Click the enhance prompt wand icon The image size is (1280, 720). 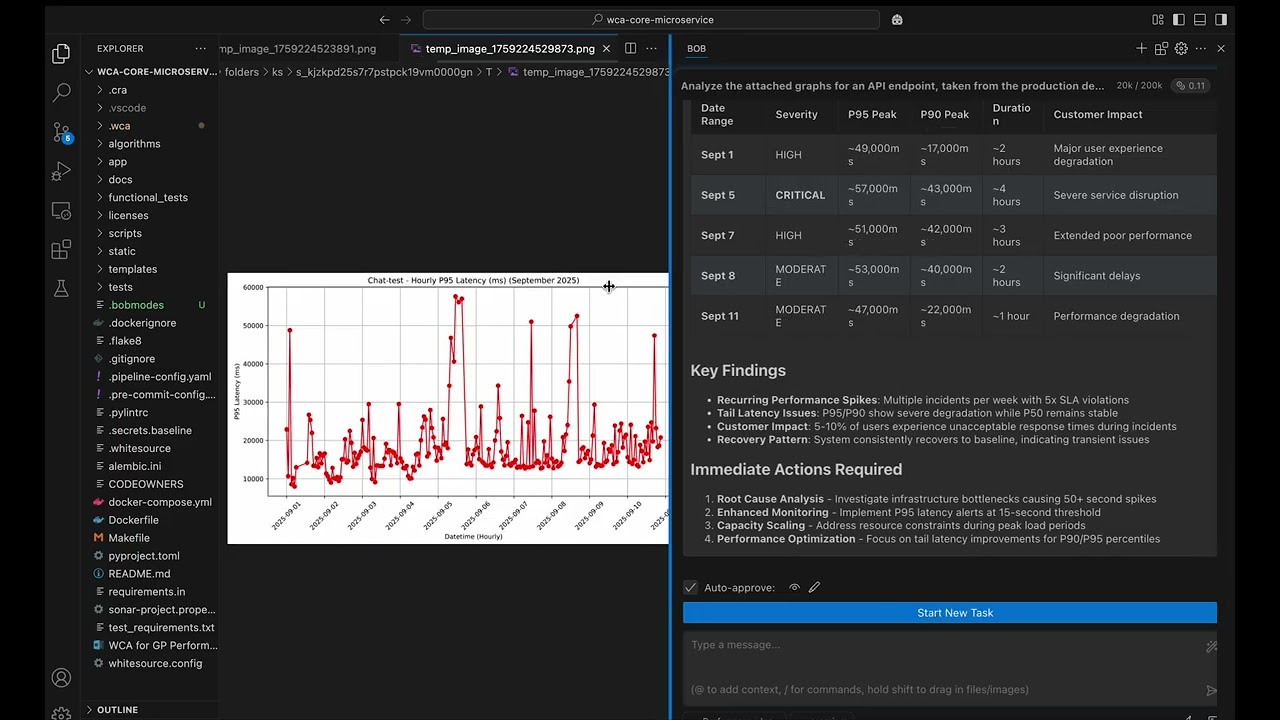1210,647
